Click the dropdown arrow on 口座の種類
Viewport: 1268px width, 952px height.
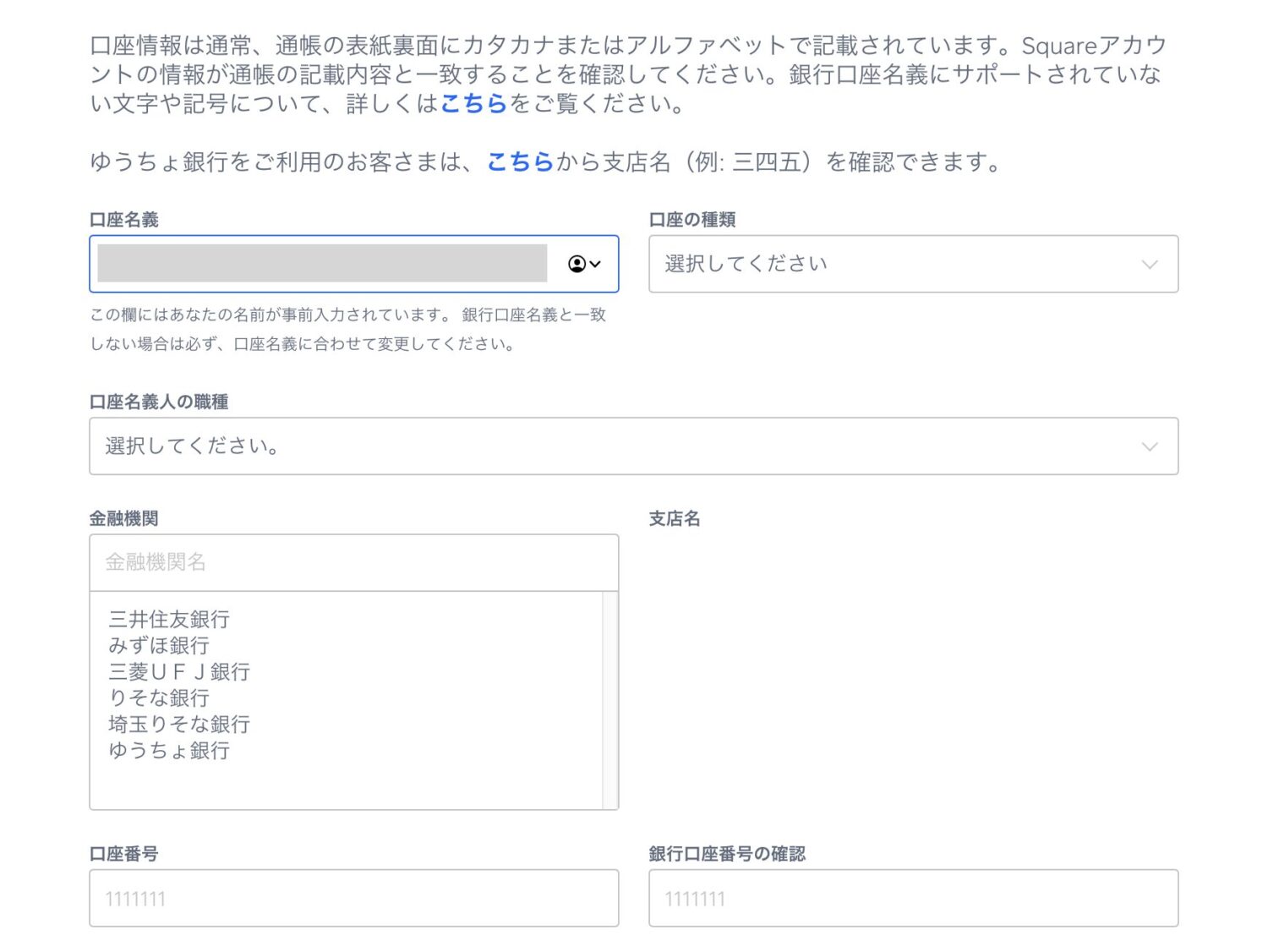pos(1149,264)
